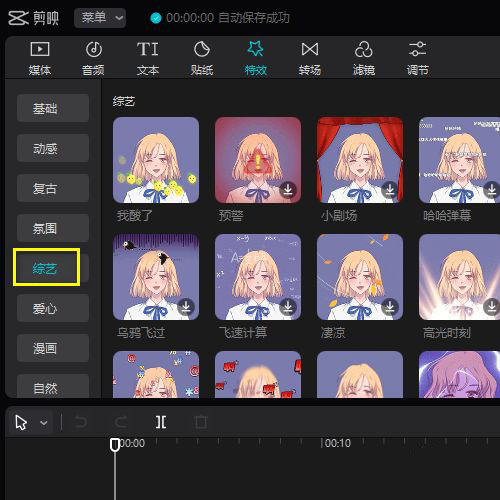Click the 飞速计算 effect thumbnail
Screen dimensions: 500x500
pos(258,277)
